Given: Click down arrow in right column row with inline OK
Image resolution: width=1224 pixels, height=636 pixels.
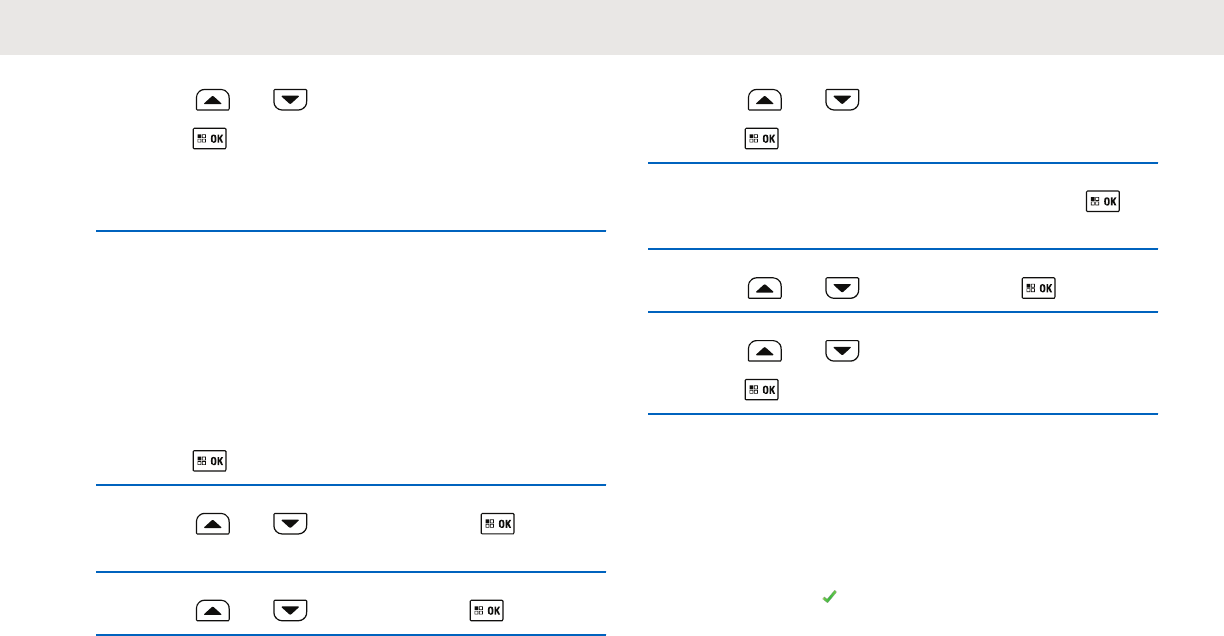Looking at the screenshot, I should point(843,289).
